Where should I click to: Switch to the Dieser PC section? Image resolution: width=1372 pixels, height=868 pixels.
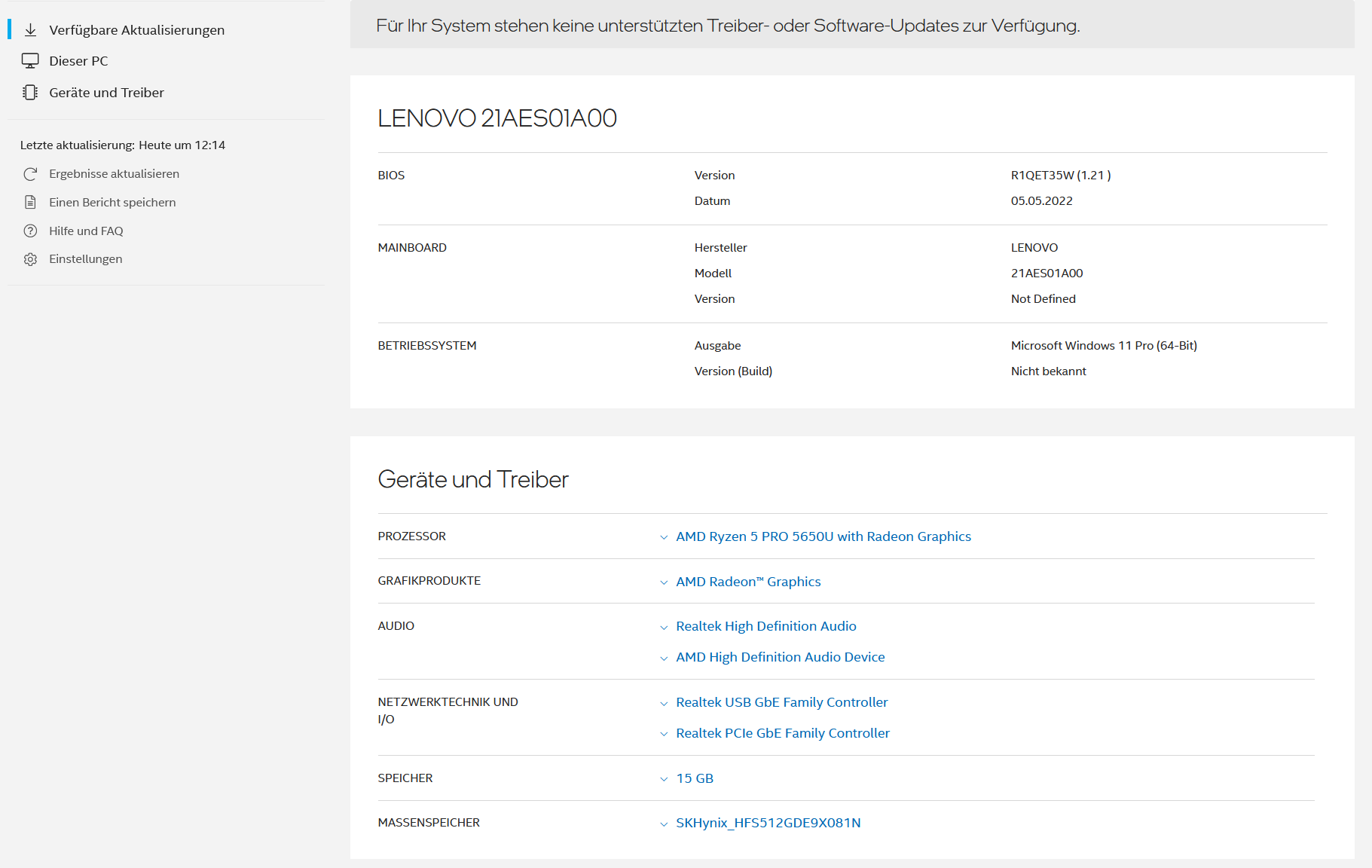(78, 61)
